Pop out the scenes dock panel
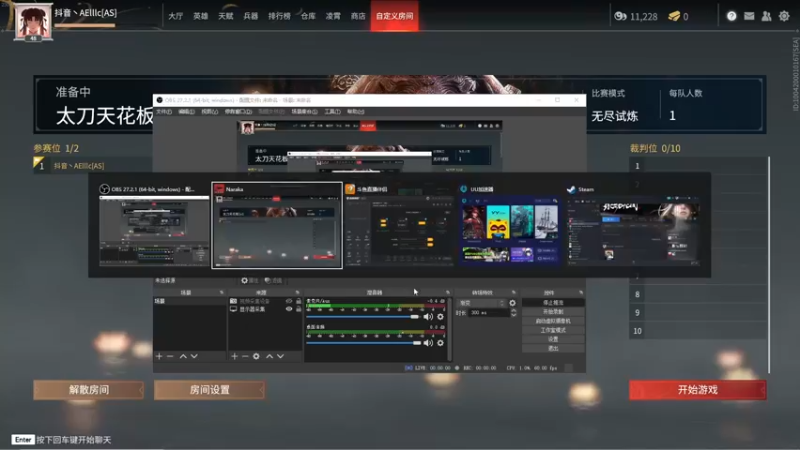Image resolution: width=800 pixels, height=450 pixels. click(221, 292)
